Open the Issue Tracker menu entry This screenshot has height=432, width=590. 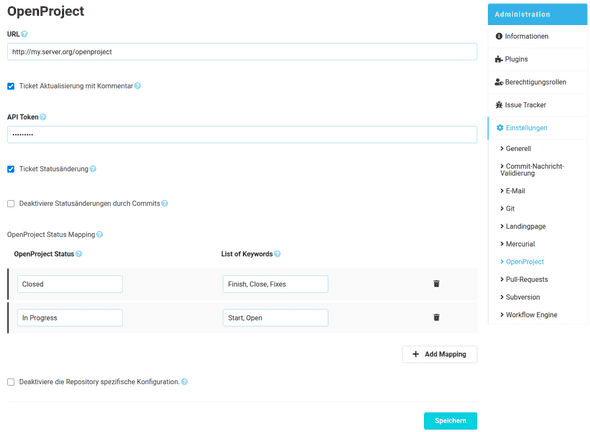537,105
